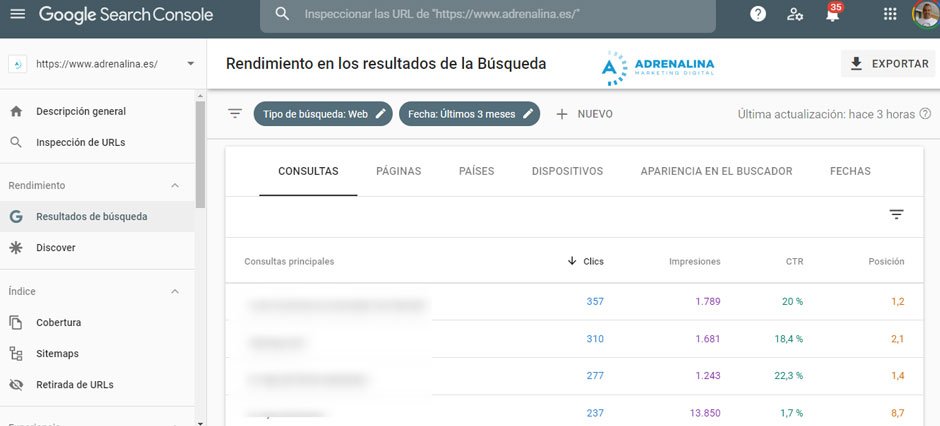Open notifications bell with 35 badge

click(833, 13)
